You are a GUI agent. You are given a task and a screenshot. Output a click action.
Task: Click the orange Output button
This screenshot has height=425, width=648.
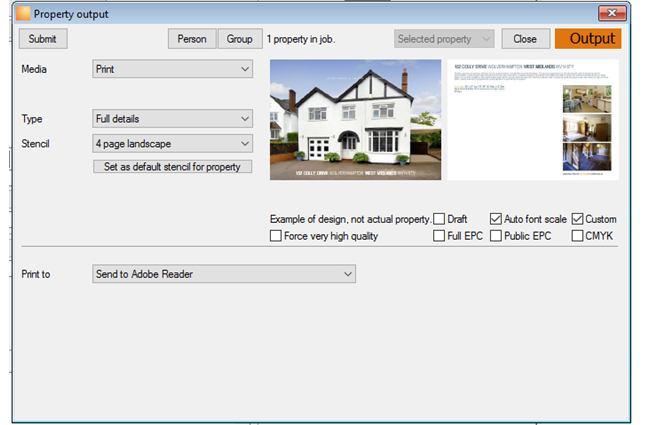point(588,39)
